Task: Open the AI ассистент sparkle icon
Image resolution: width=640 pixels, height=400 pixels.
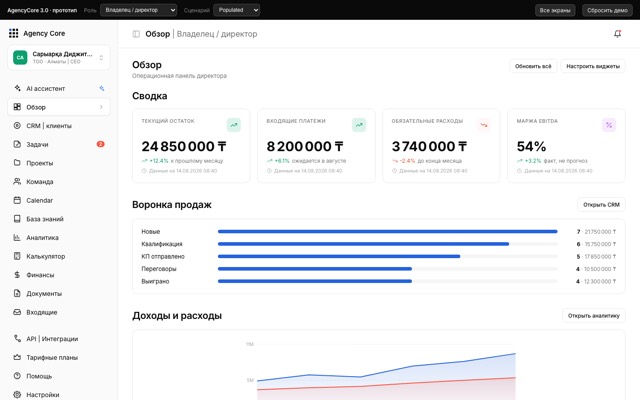Action: (17, 88)
